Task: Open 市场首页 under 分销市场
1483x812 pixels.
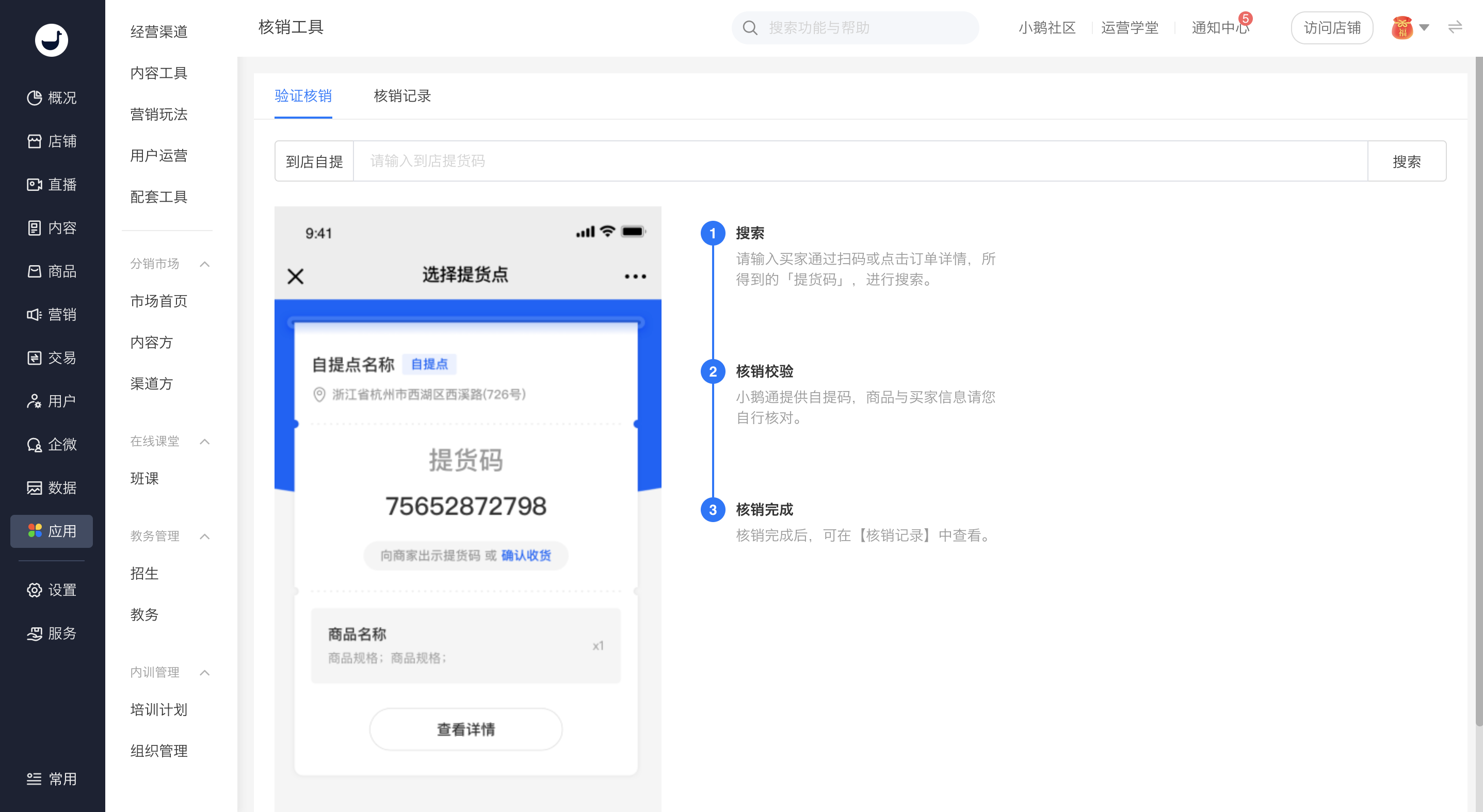Action: pos(159,302)
